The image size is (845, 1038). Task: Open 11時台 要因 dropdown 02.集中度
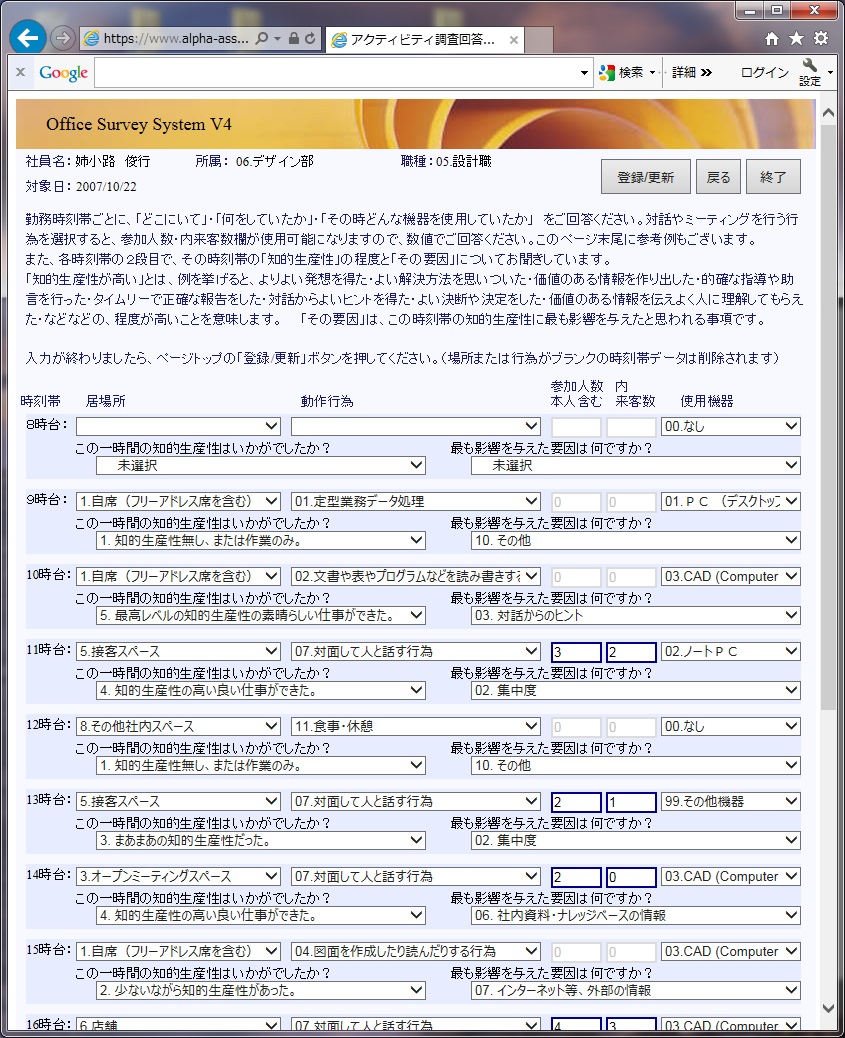click(636, 690)
